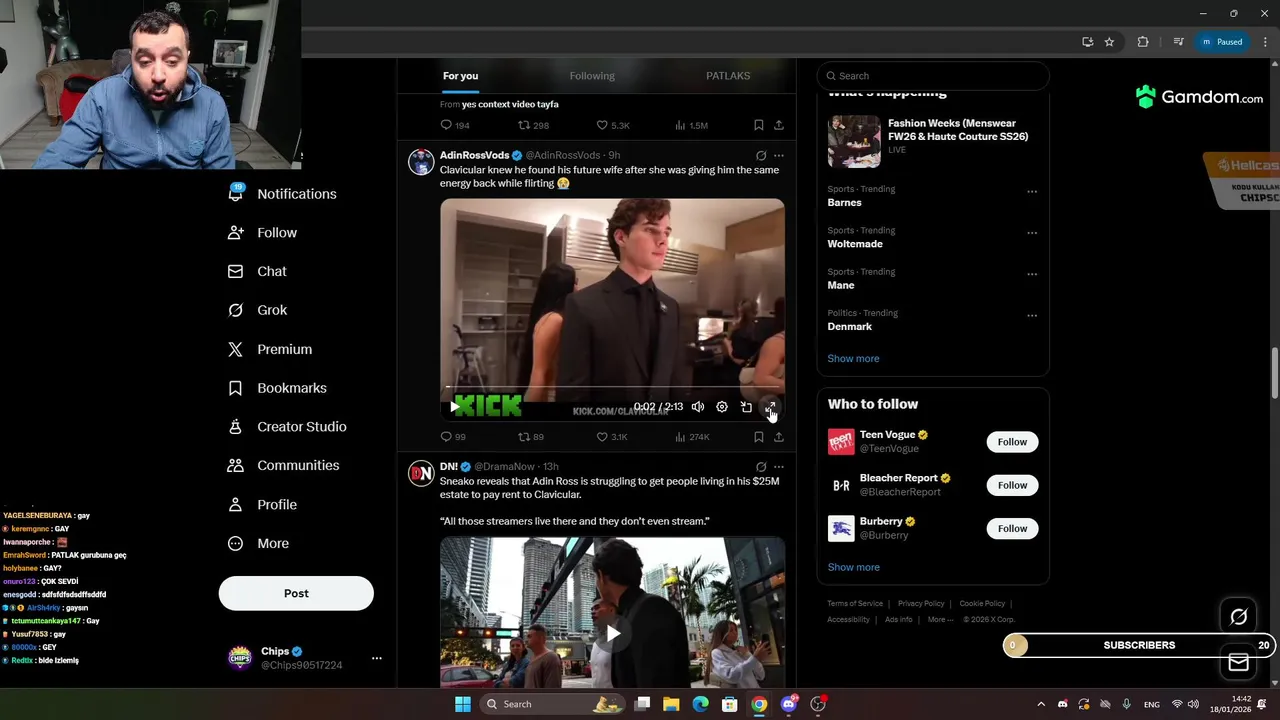The image size is (1280, 720).
Task: Seek on the AdinRossVods video progress bar
Action: (x=612, y=388)
